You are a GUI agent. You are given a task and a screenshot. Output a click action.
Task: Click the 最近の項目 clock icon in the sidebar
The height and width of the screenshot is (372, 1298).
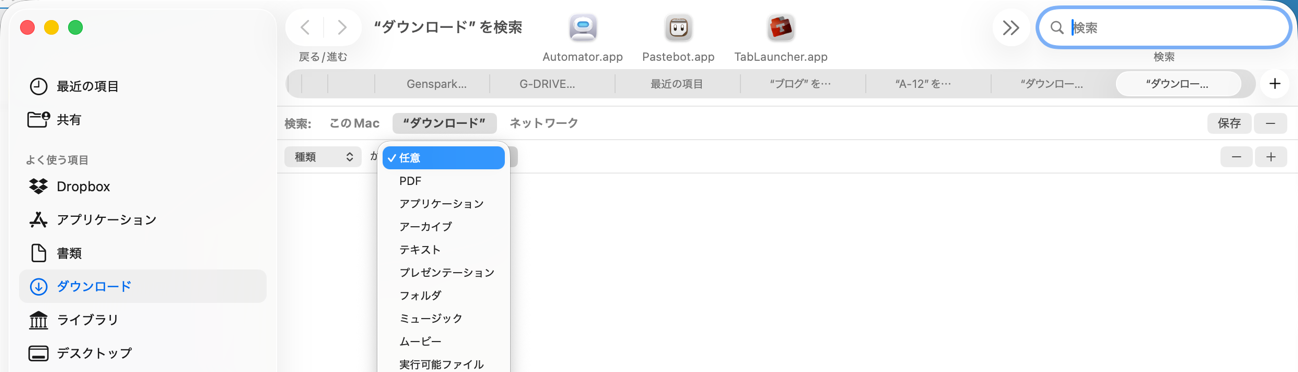(38, 86)
